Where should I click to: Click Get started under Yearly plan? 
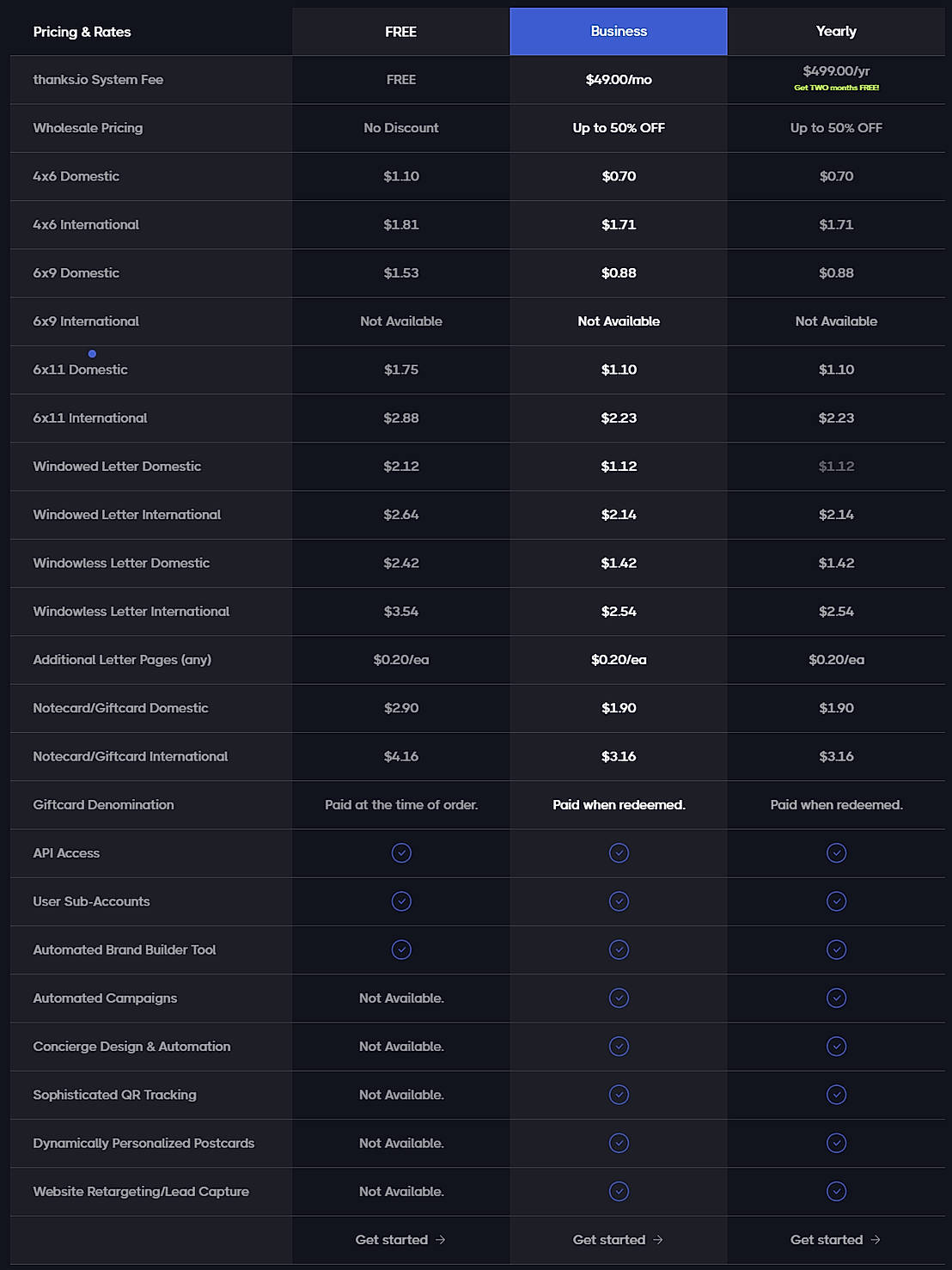point(835,1240)
